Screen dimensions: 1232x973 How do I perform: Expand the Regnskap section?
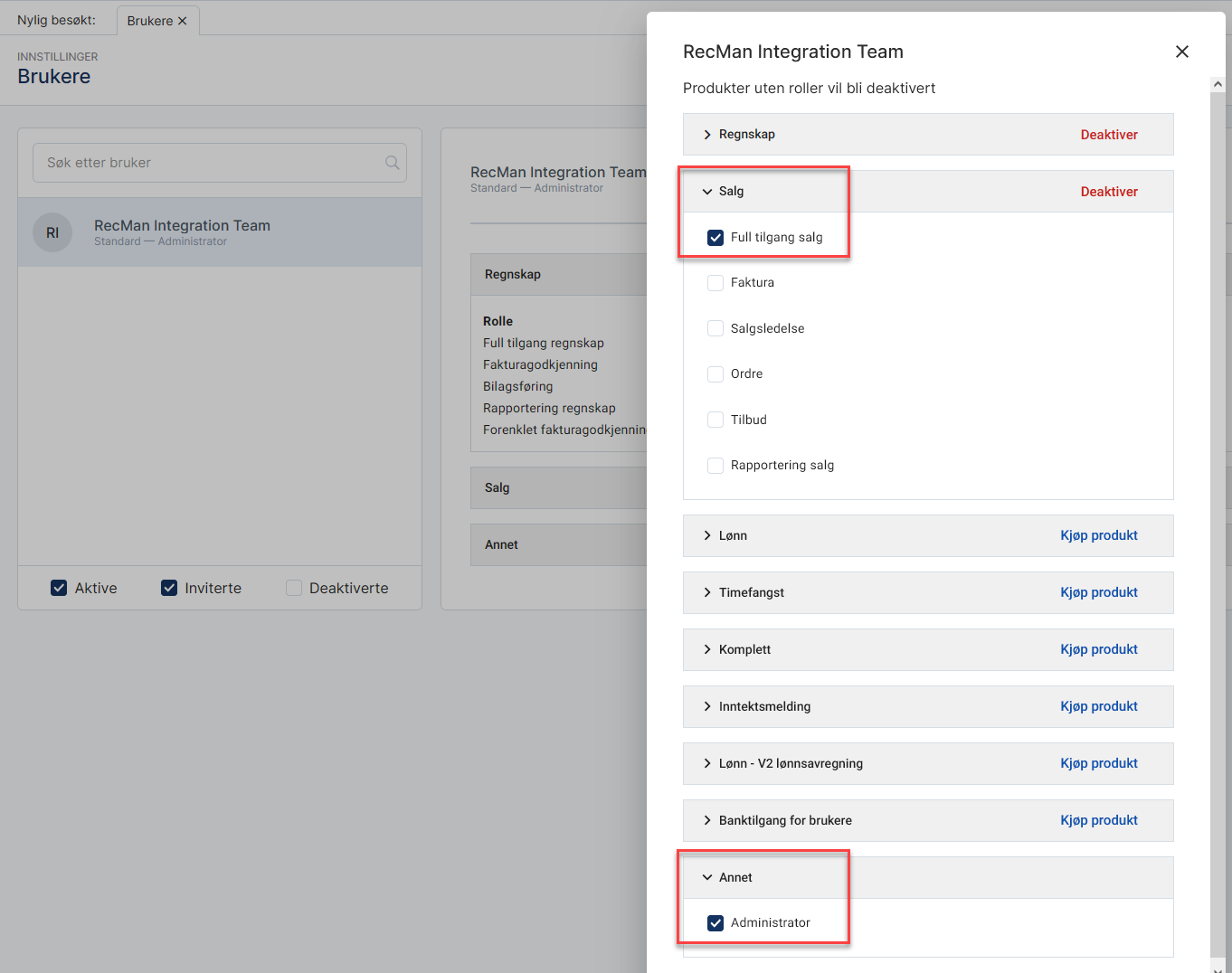(x=707, y=135)
